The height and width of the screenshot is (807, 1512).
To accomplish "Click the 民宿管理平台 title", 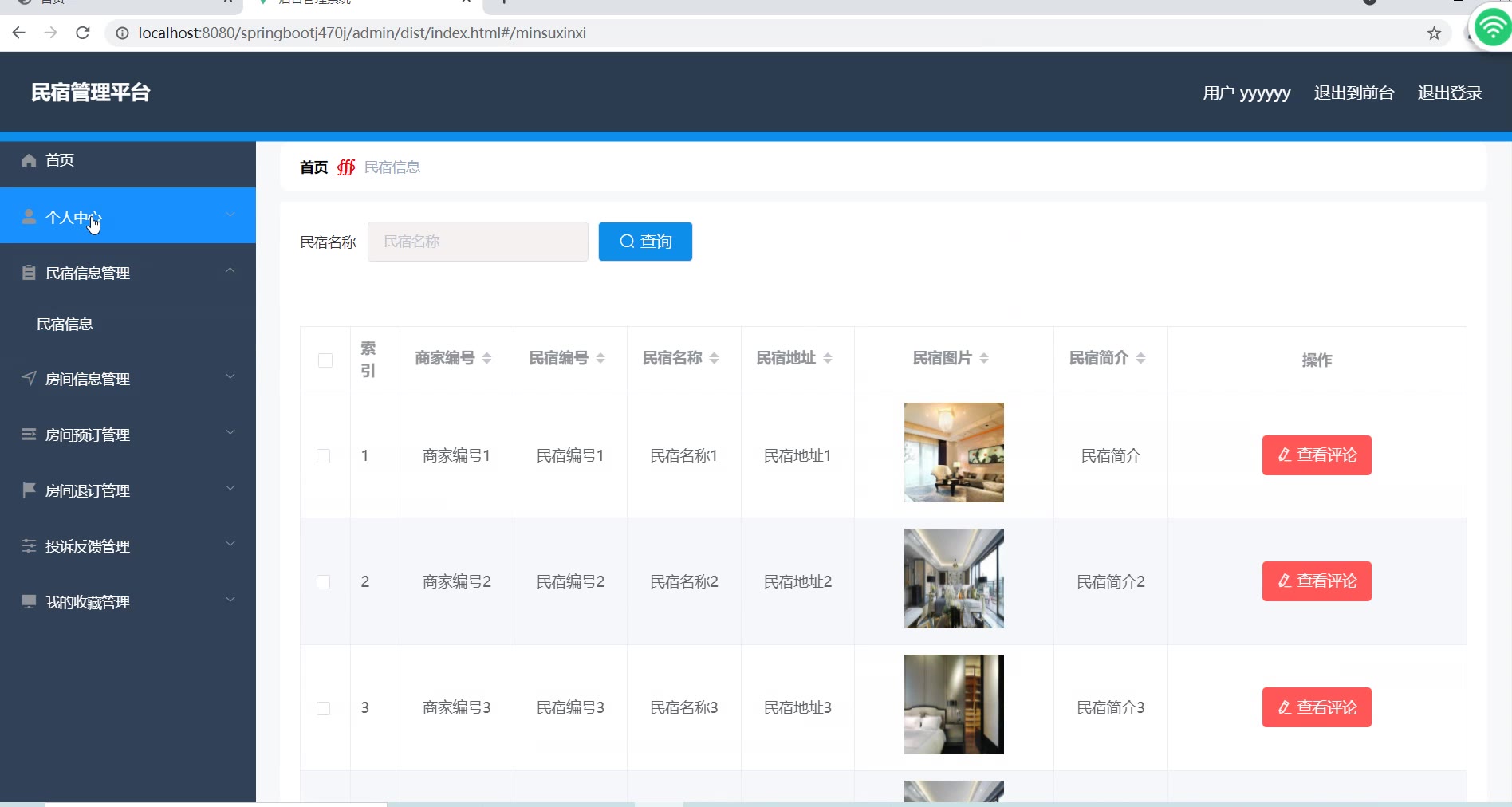I will [x=91, y=93].
